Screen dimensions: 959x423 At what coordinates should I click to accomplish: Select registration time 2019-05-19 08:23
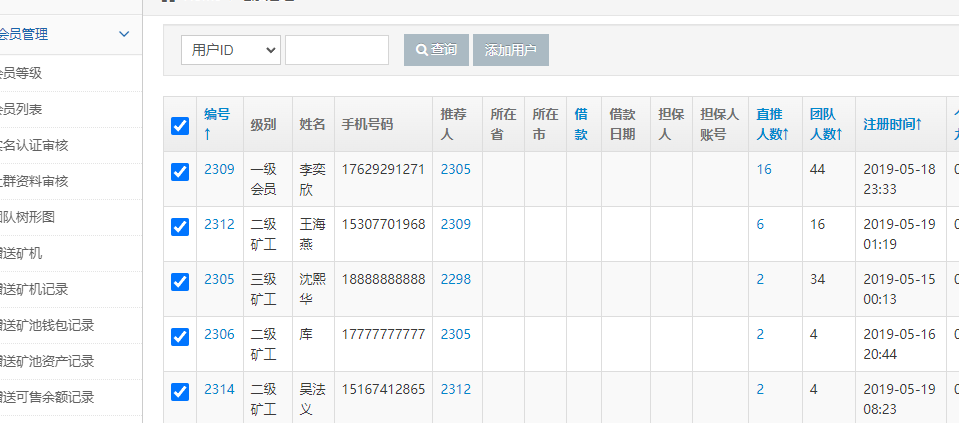tap(900, 399)
